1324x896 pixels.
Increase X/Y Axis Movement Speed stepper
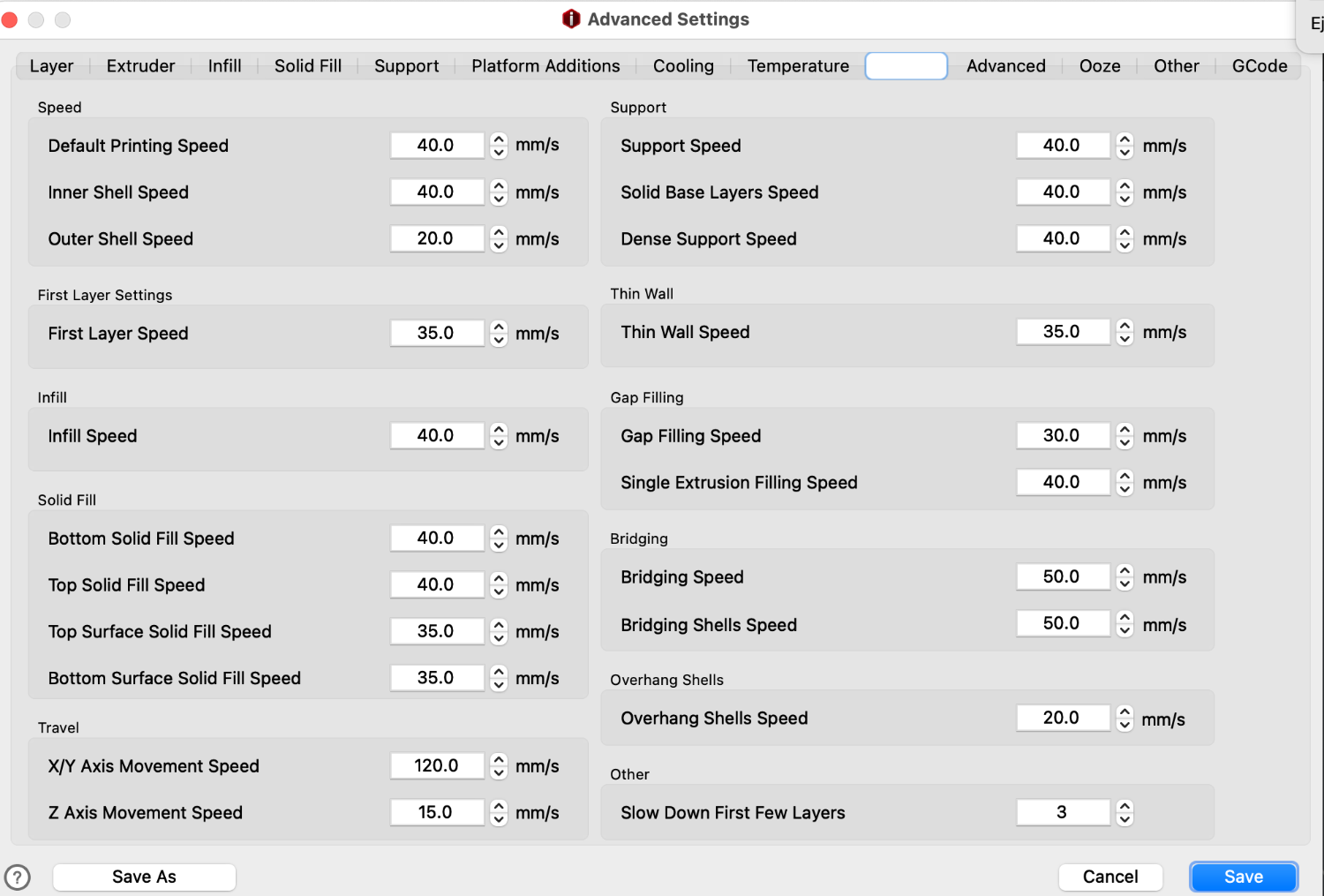[499, 760]
